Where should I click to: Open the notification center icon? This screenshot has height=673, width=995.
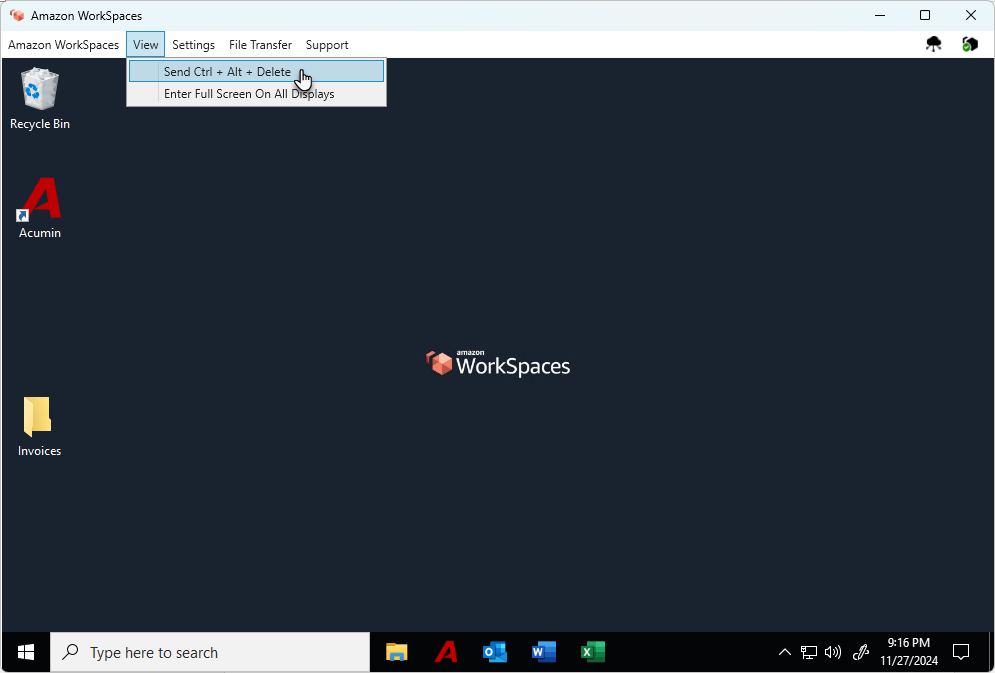pyautogui.click(x=961, y=652)
